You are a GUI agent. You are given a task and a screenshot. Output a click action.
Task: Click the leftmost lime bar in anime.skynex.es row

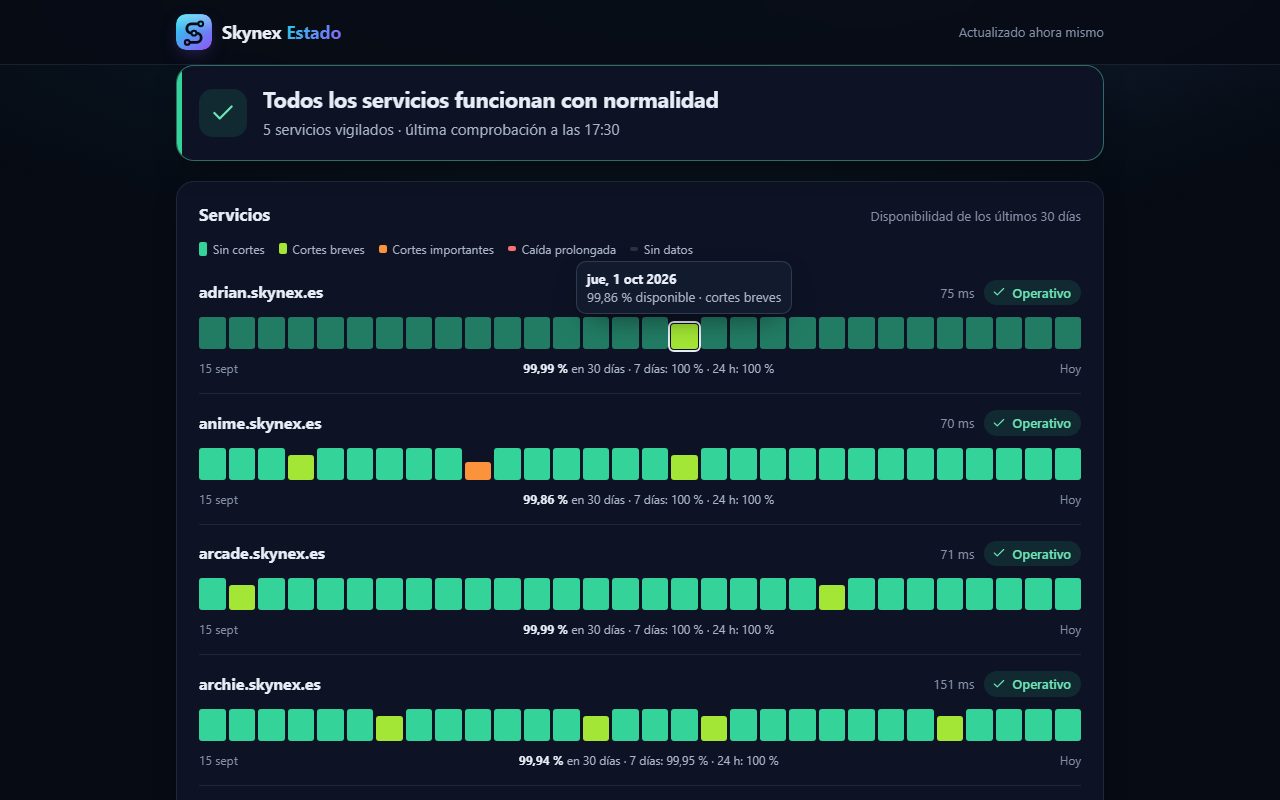tap(301, 467)
